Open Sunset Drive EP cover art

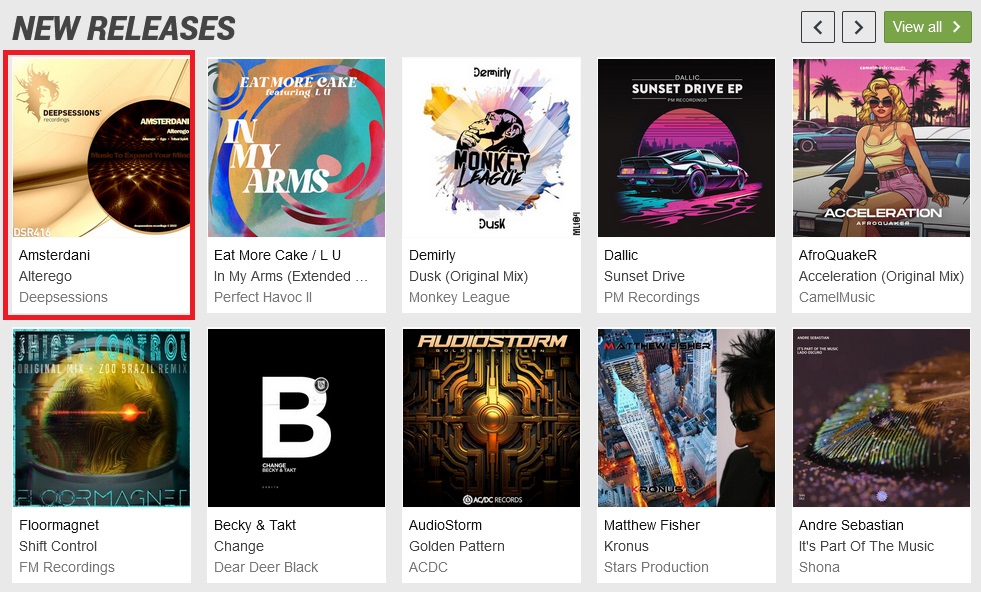(x=686, y=148)
